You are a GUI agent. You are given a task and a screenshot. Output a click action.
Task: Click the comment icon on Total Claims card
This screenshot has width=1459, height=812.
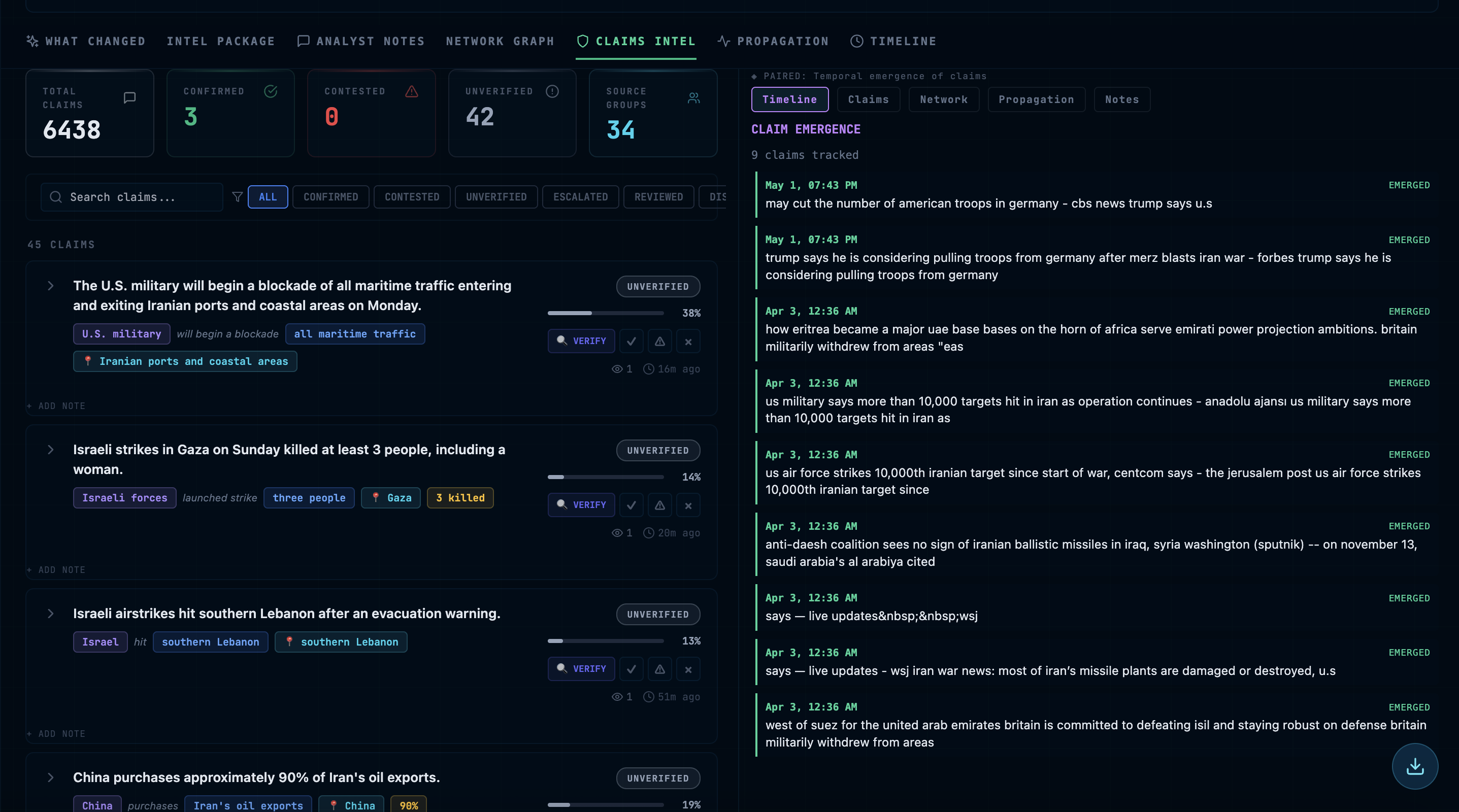129,98
